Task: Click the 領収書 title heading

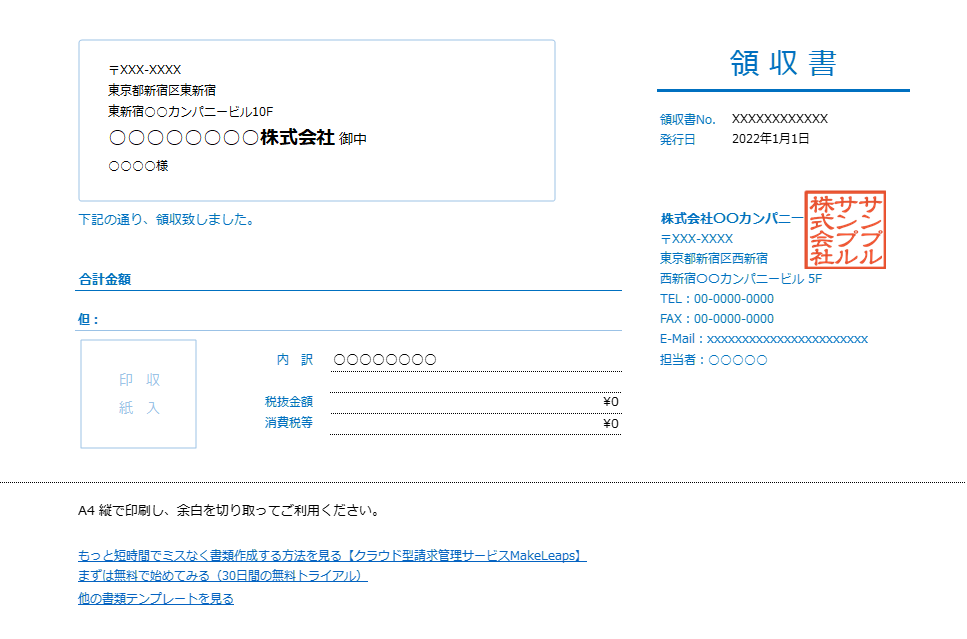Action: pos(783,63)
